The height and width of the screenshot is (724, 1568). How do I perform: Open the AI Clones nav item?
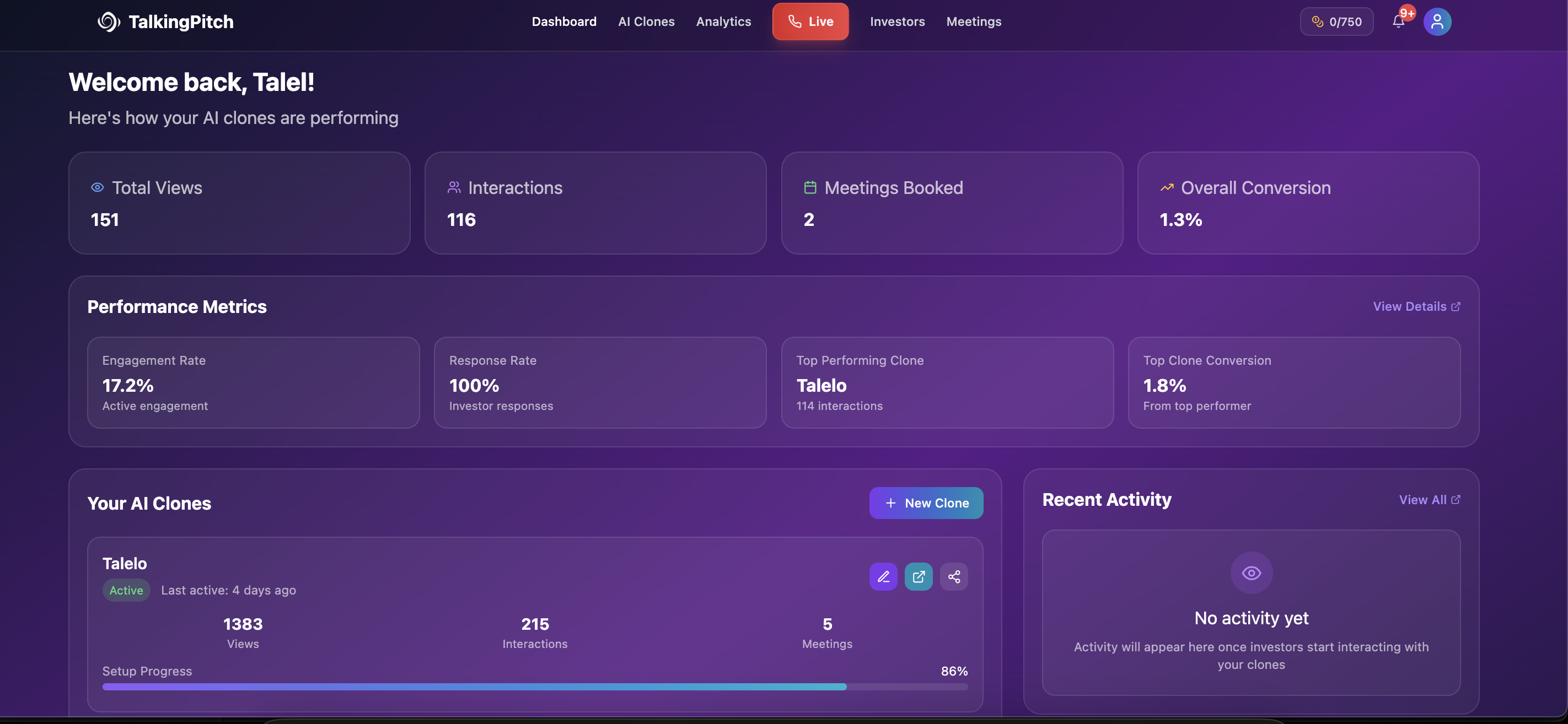click(x=646, y=22)
